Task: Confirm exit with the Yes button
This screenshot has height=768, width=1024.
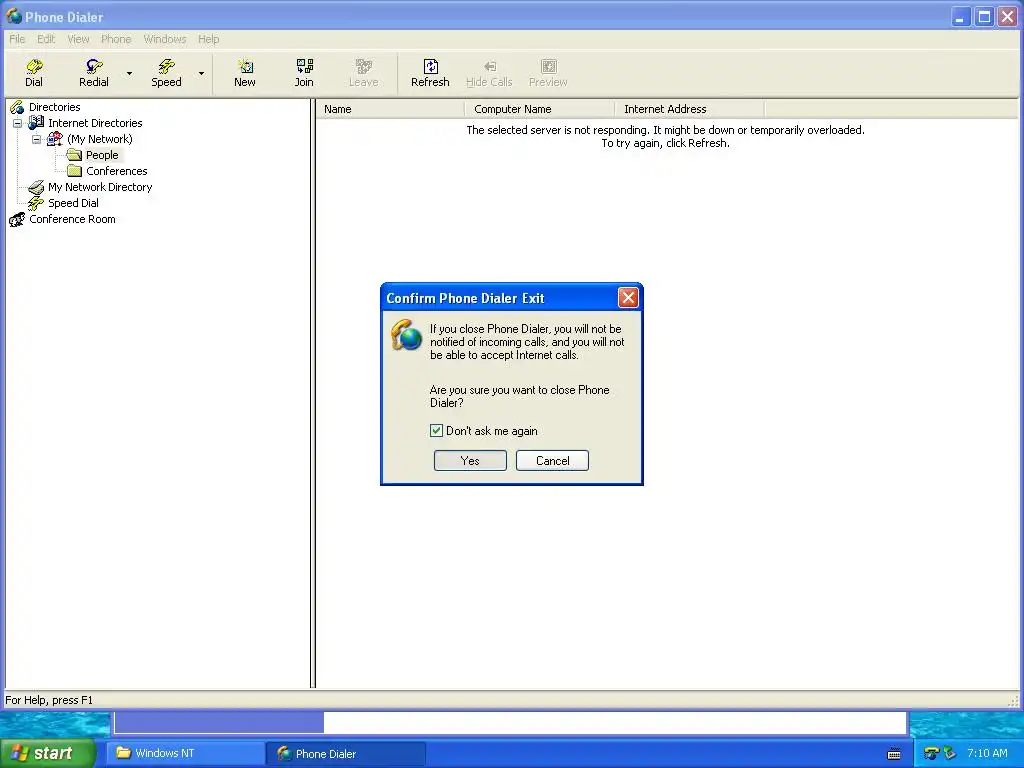Action: pyautogui.click(x=470, y=460)
